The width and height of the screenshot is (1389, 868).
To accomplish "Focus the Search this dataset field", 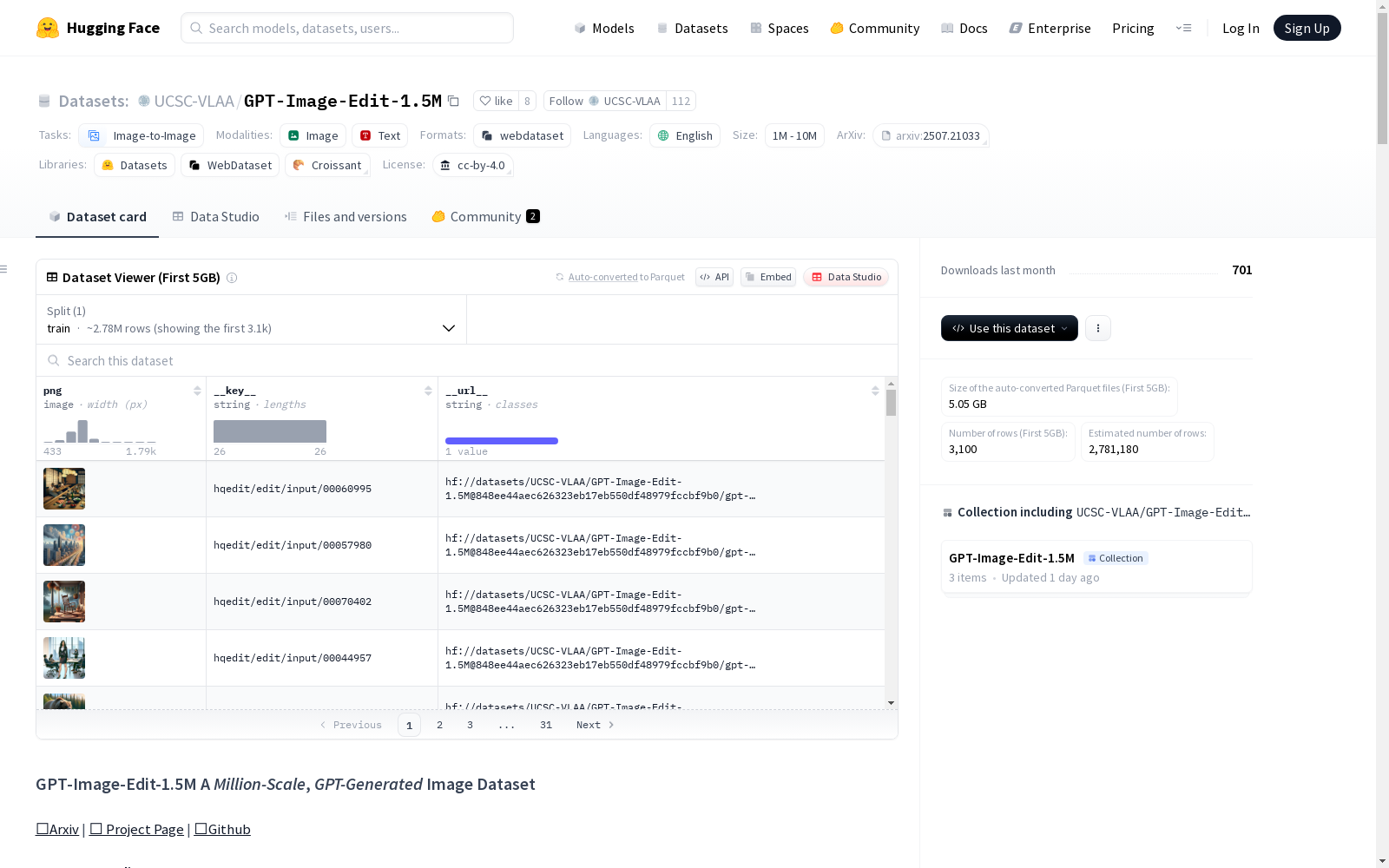I will (467, 360).
